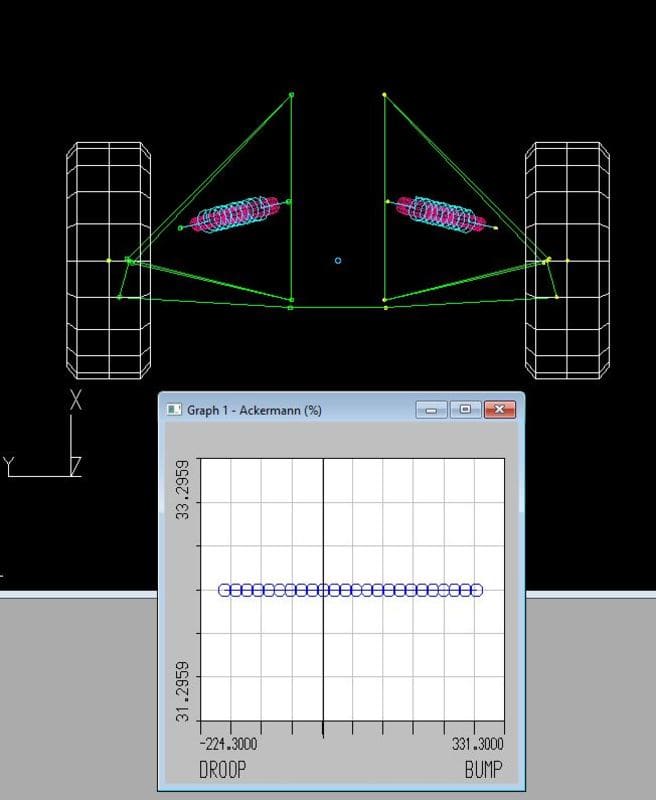Minimize the Graph 1 Ackermann window
The width and height of the screenshot is (656, 800).
point(432,410)
